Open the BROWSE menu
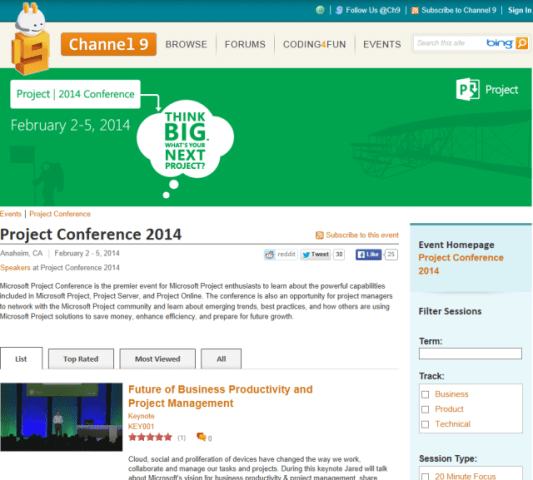The width and height of the screenshot is (533, 480). (186, 45)
